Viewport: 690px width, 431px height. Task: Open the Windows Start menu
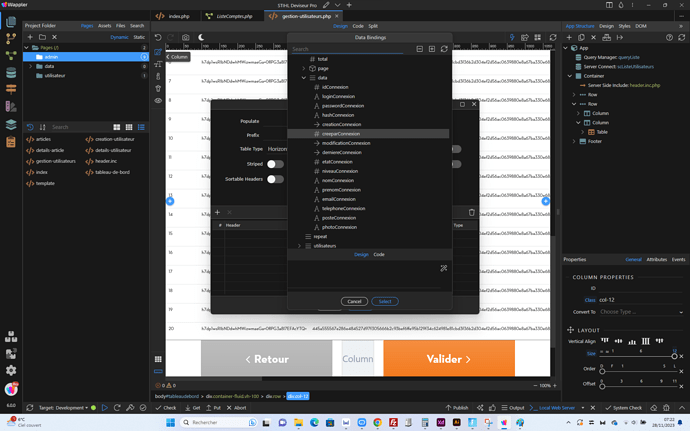170,423
